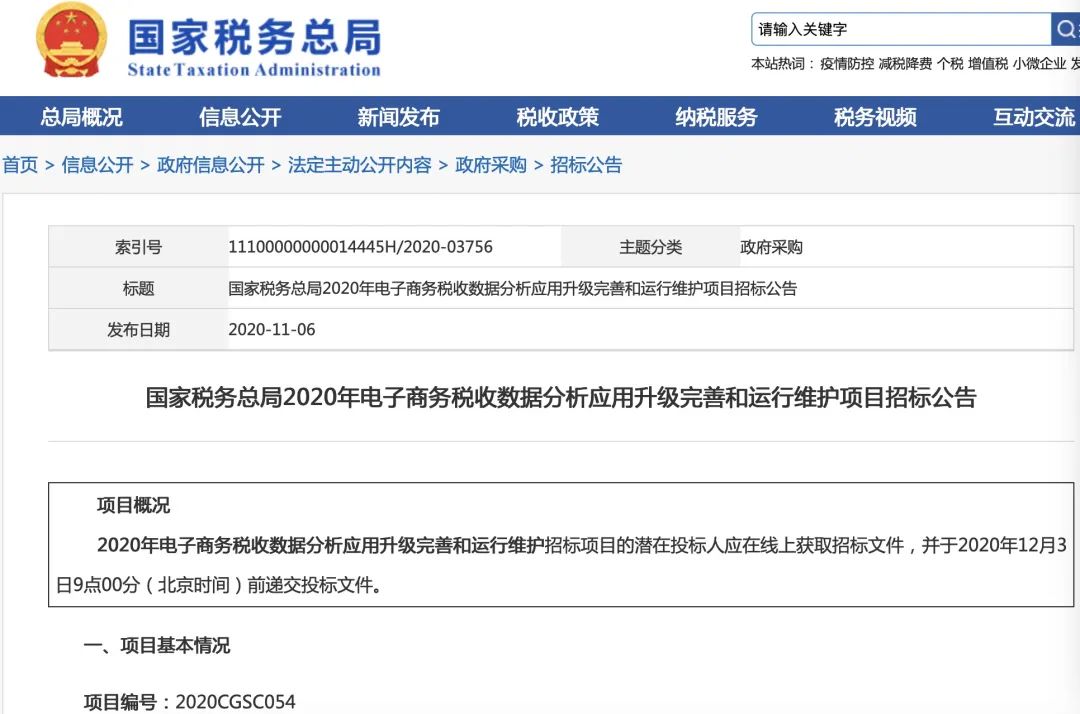Click the national emblem logo
1080x714 pixels.
click(71, 41)
